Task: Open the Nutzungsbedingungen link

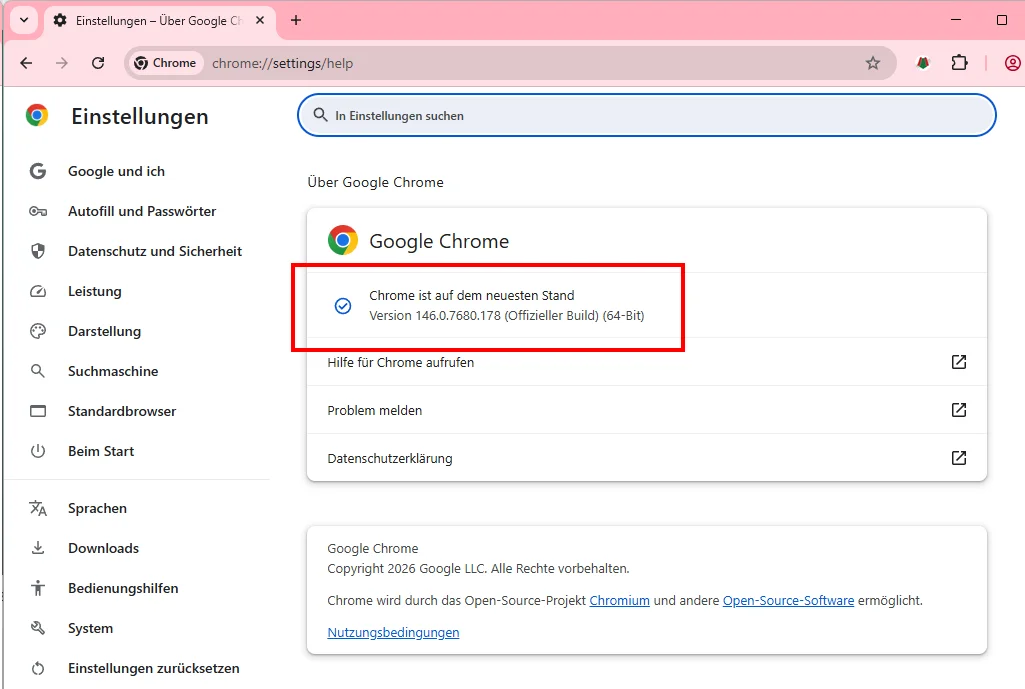Action: click(x=394, y=632)
